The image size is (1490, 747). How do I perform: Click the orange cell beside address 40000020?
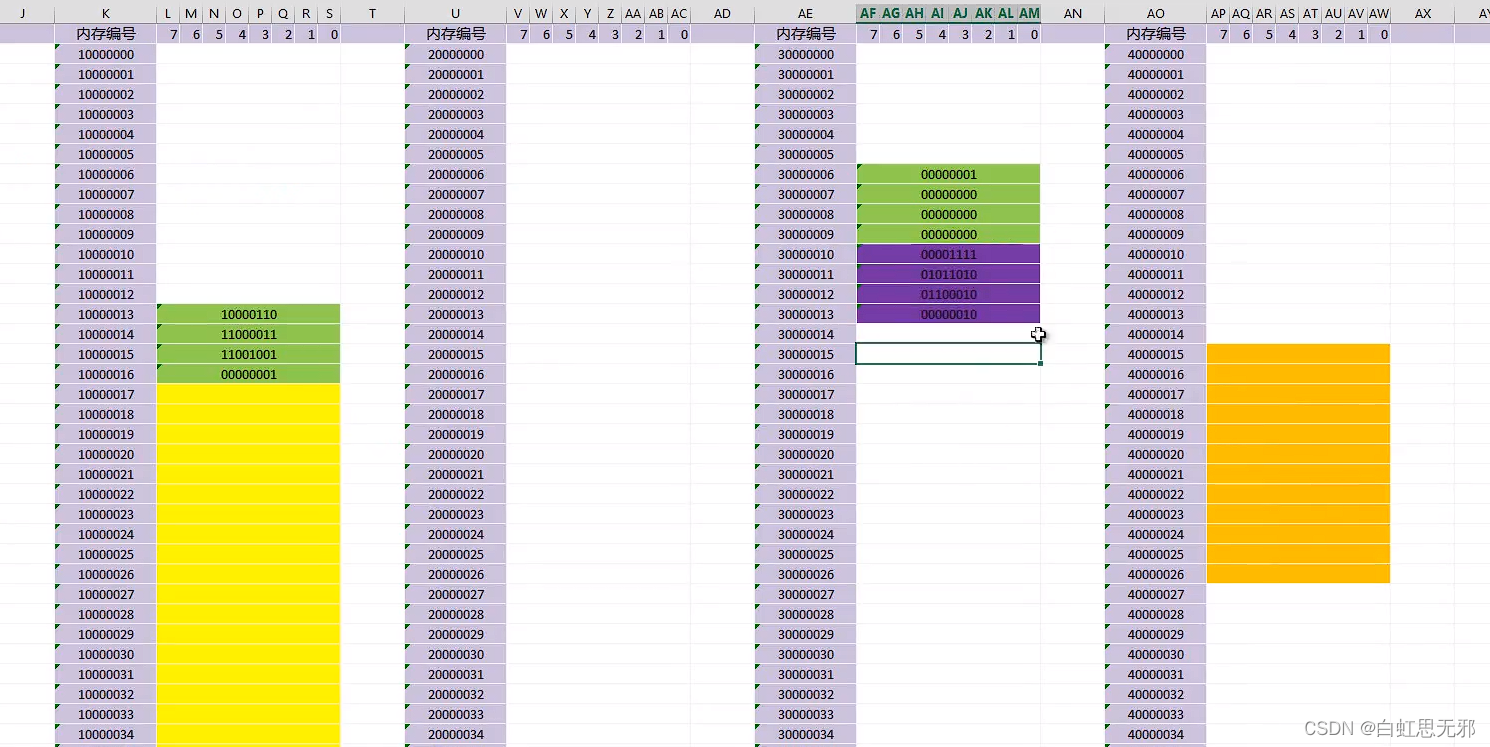1299,454
